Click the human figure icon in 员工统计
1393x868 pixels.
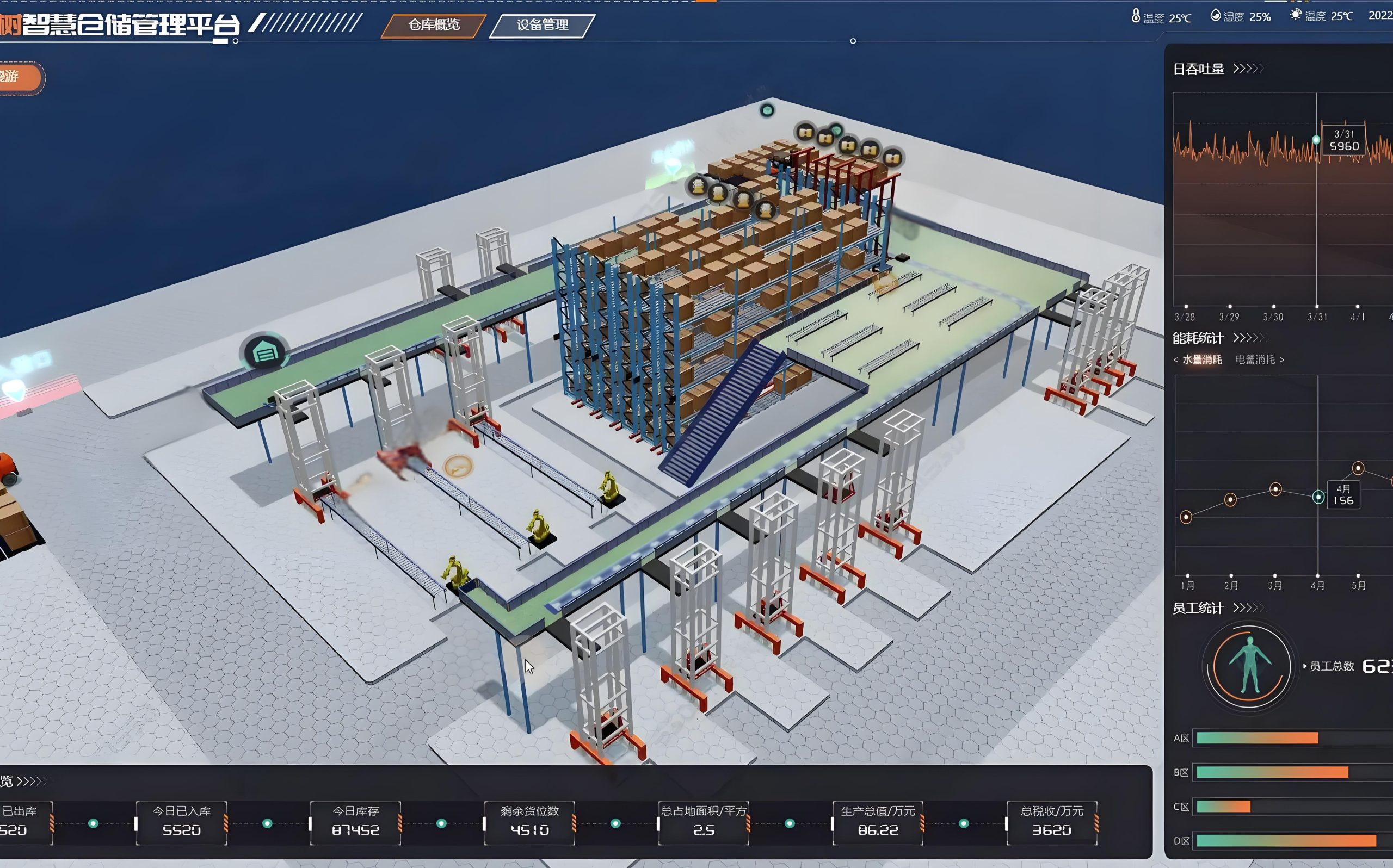pyautogui.click(x=1249, y=666)
